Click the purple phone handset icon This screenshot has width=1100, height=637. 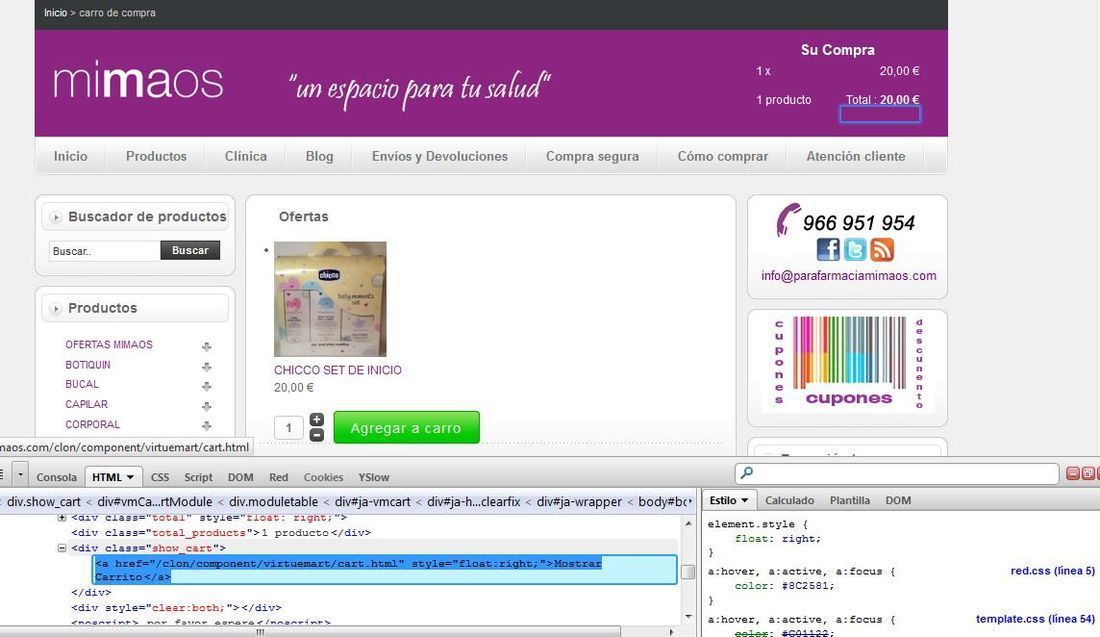(788, 220)
